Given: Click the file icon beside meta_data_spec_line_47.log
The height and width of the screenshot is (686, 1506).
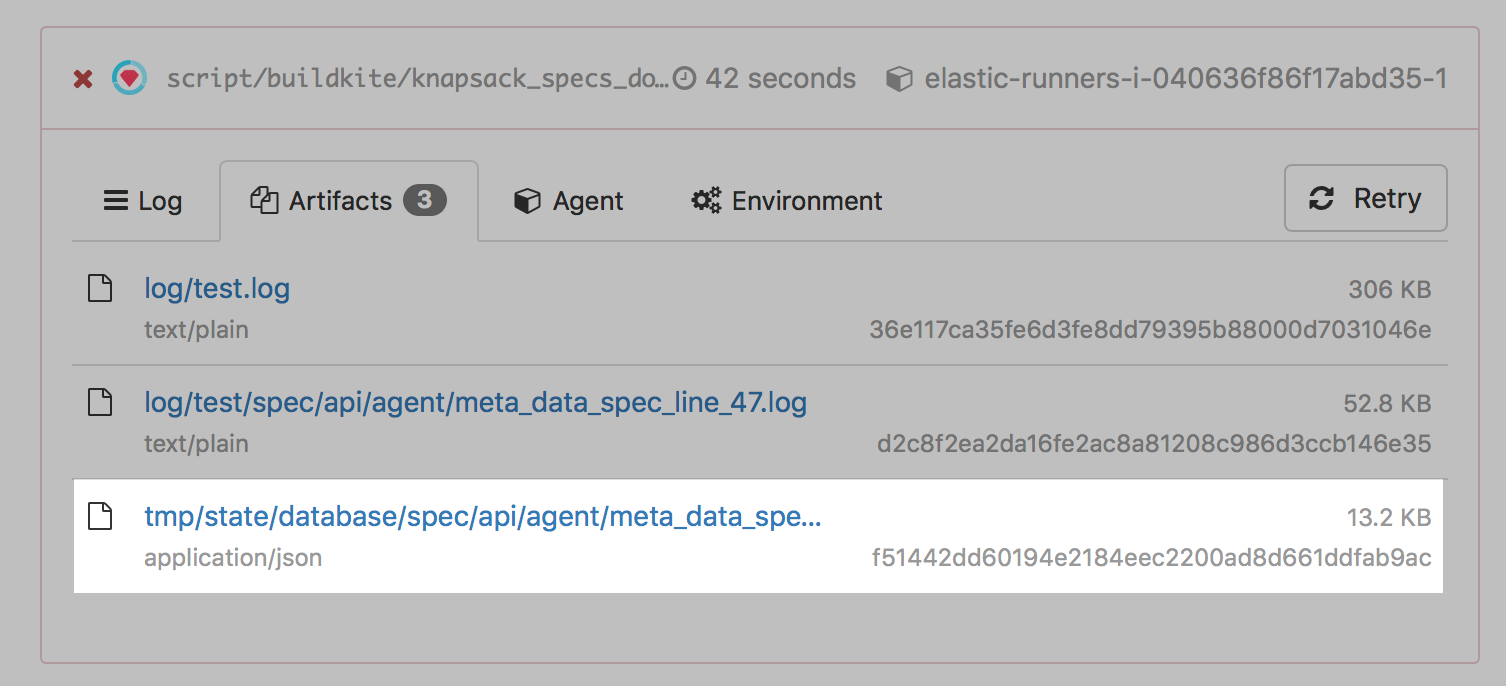Looking at the screenshot, I should click(x=100, y=402).
